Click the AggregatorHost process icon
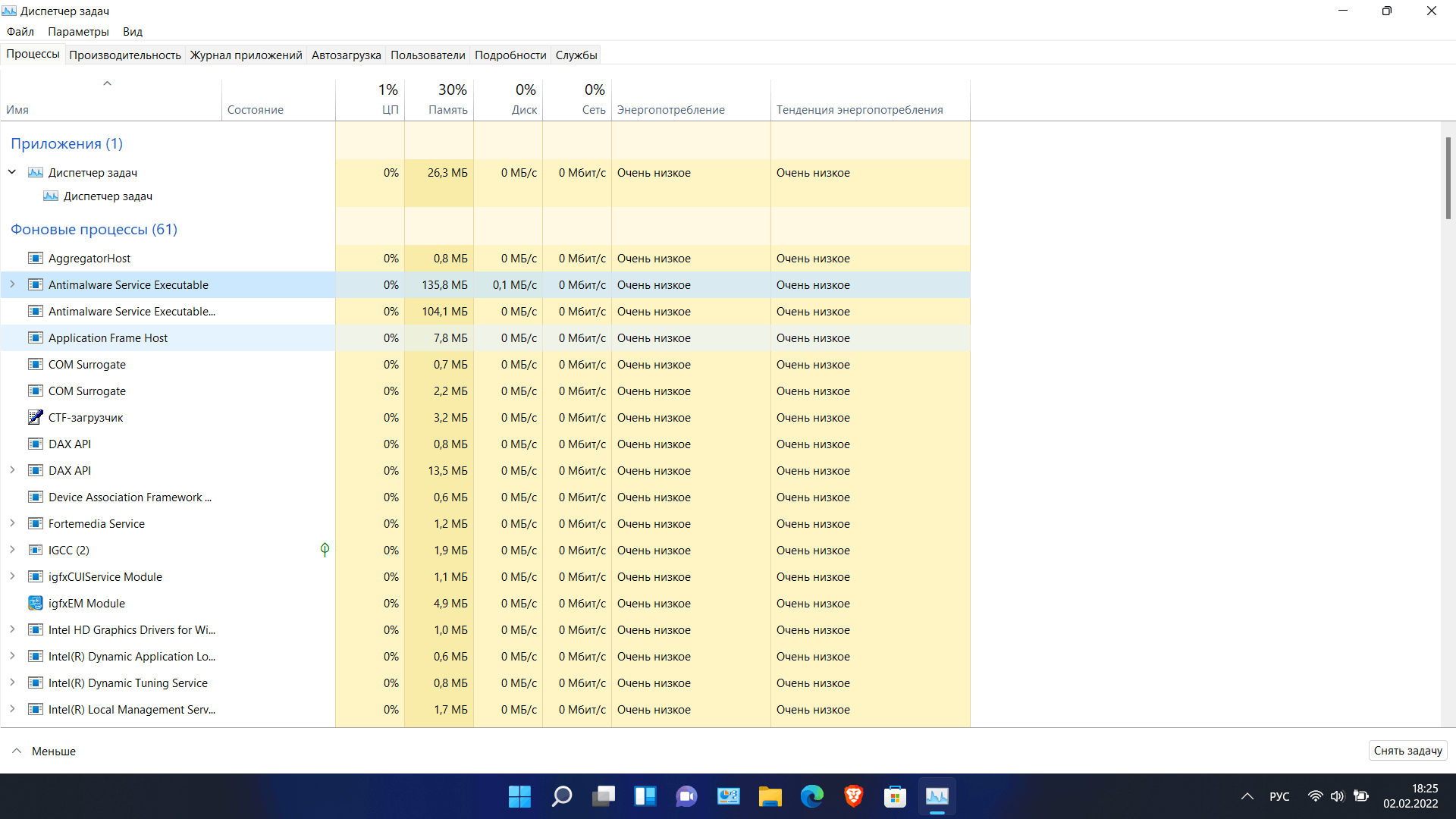Viewport: 1456px width, 819px height. click(36, 258)
